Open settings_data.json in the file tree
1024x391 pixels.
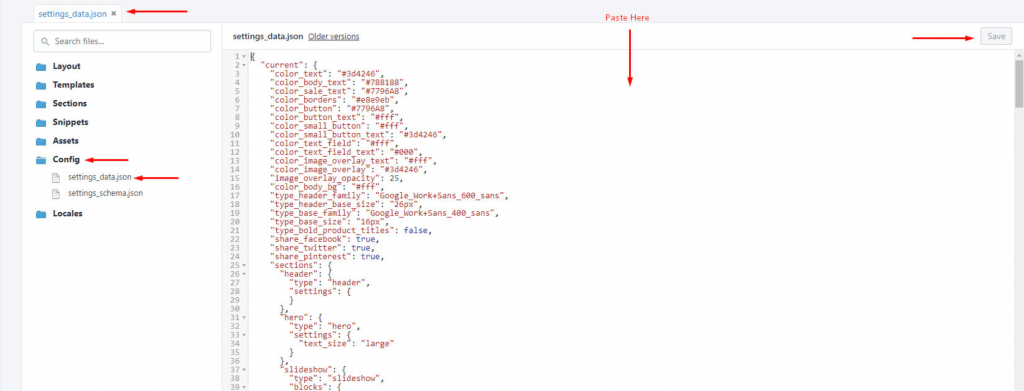click(x=99, y=177)
